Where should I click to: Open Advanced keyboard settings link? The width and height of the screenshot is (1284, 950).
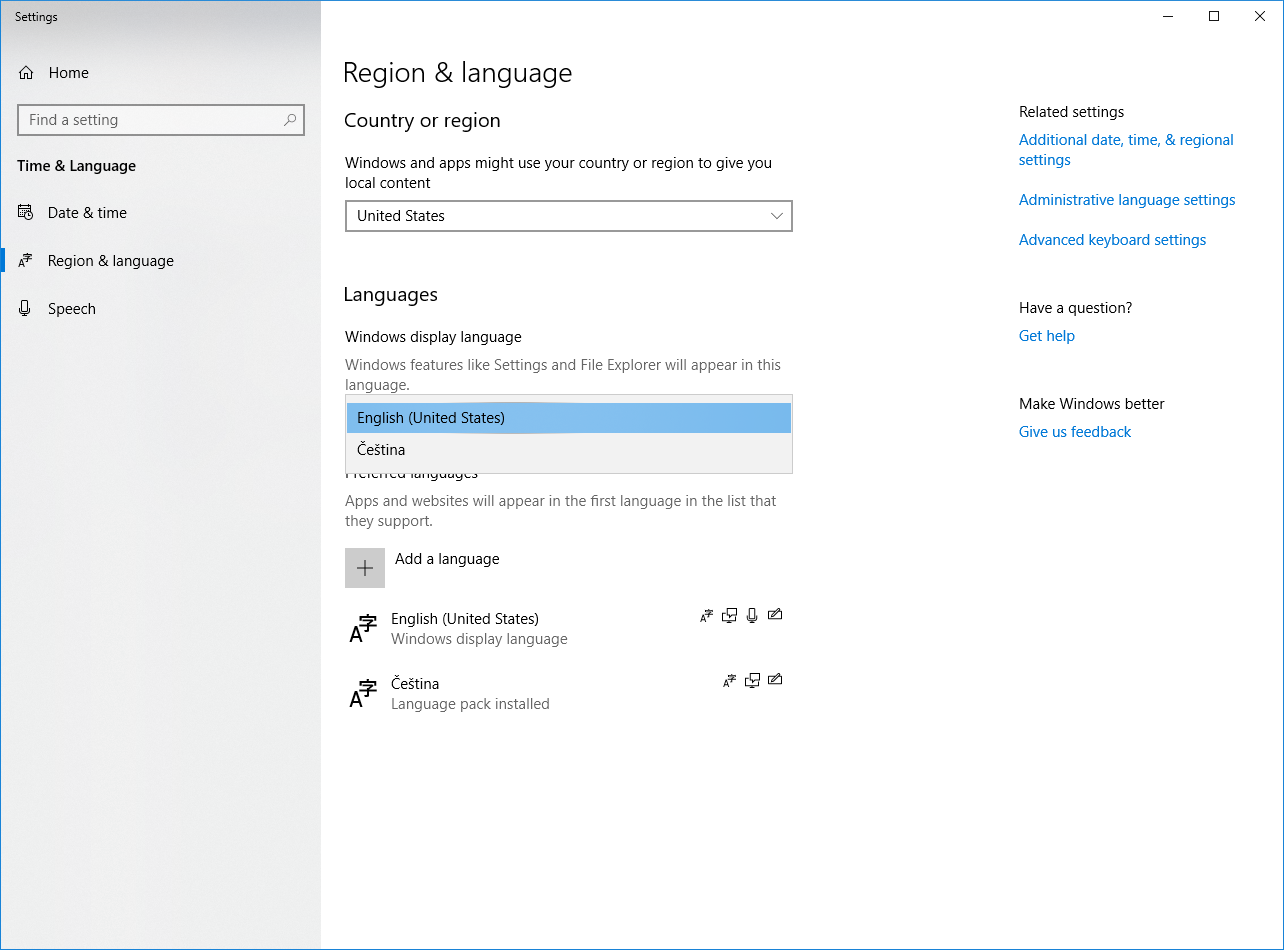pyautogui.click(x=1112, y=240)
